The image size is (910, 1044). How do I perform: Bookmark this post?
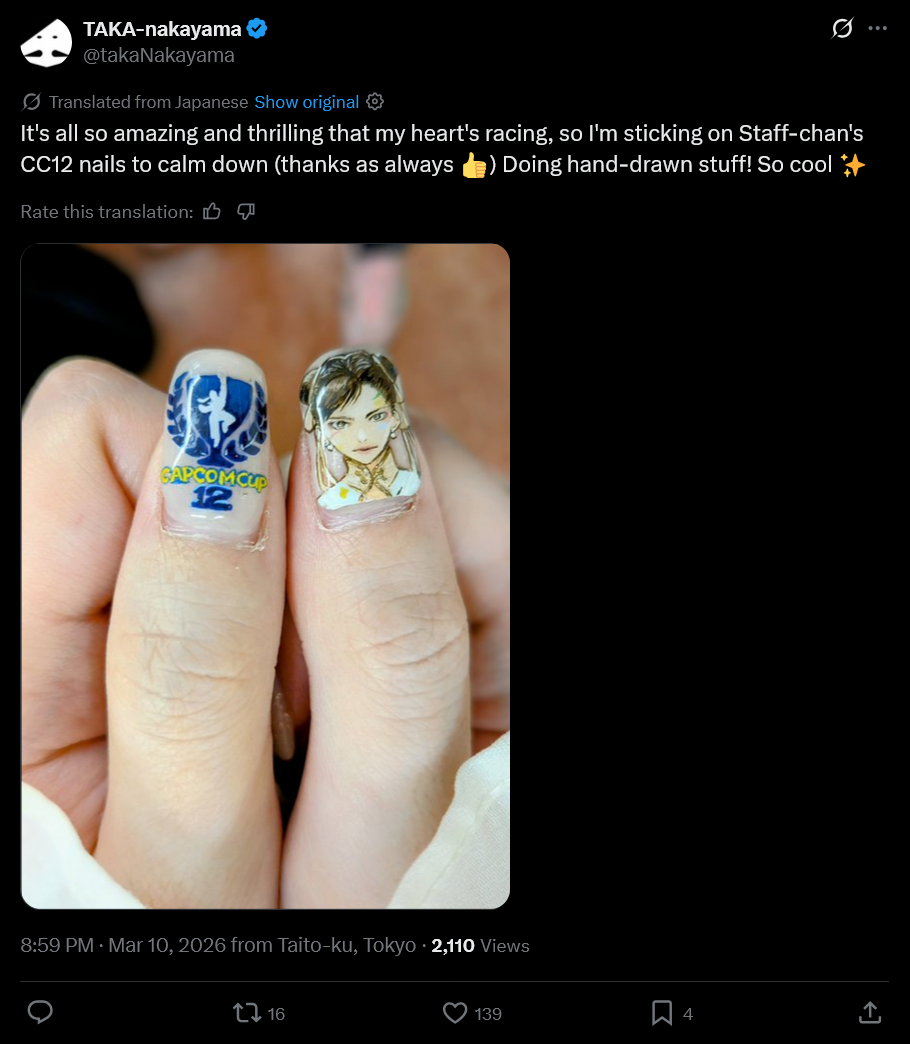(x=662, y=1013)
